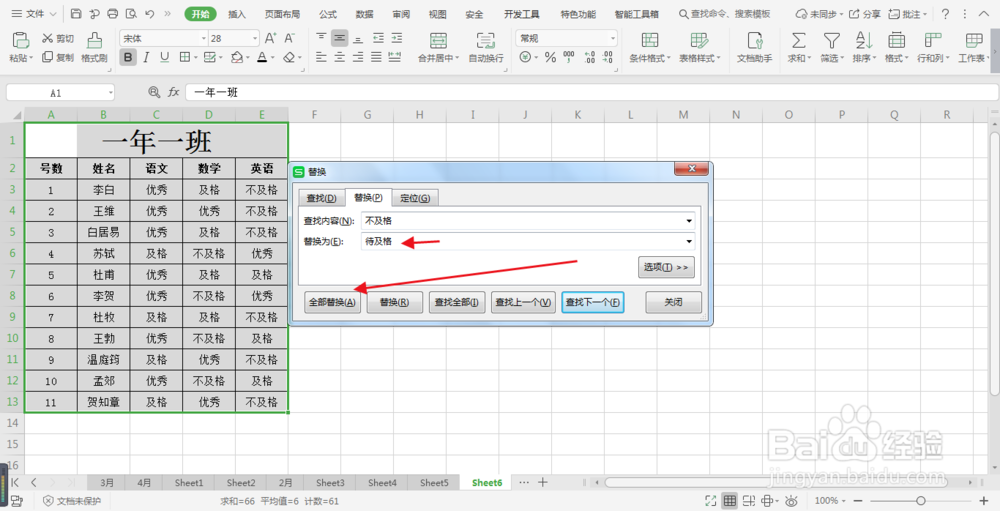Switch to the Sheet3 worksheet tab
The width and height of the screenshot is (1000, 511).
(x=330, y=483)
